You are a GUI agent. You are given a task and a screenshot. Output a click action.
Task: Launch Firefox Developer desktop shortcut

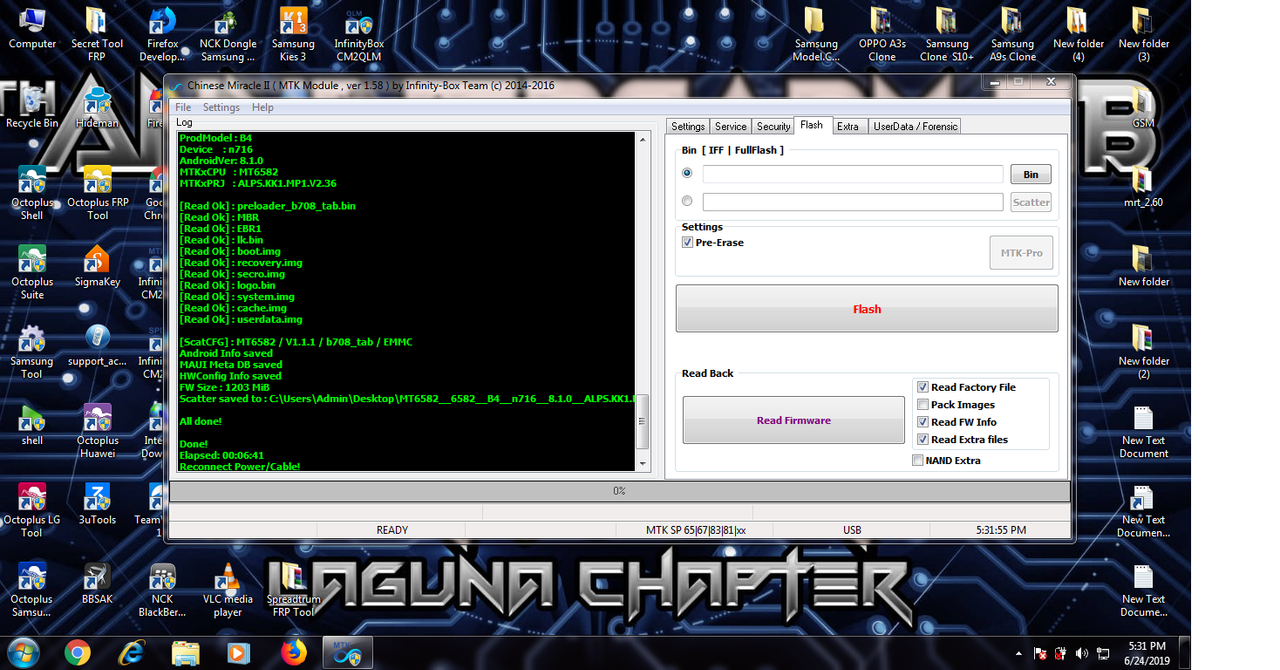coord(162,35)
